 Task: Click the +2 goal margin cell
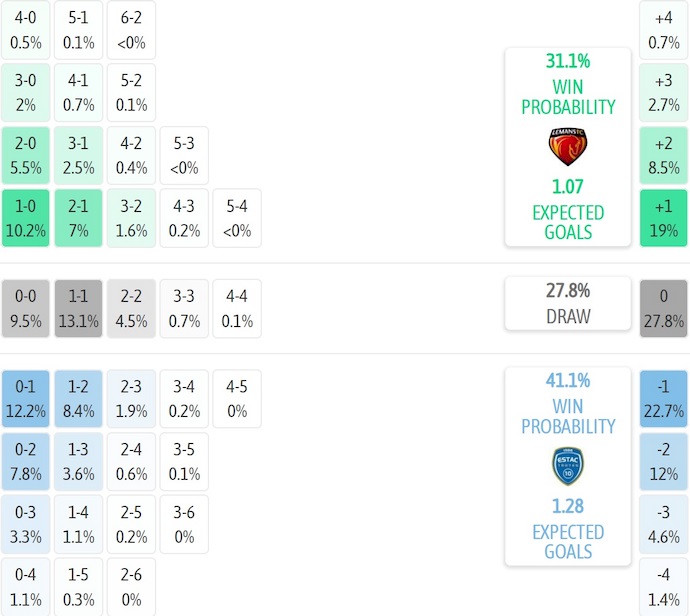664,156
